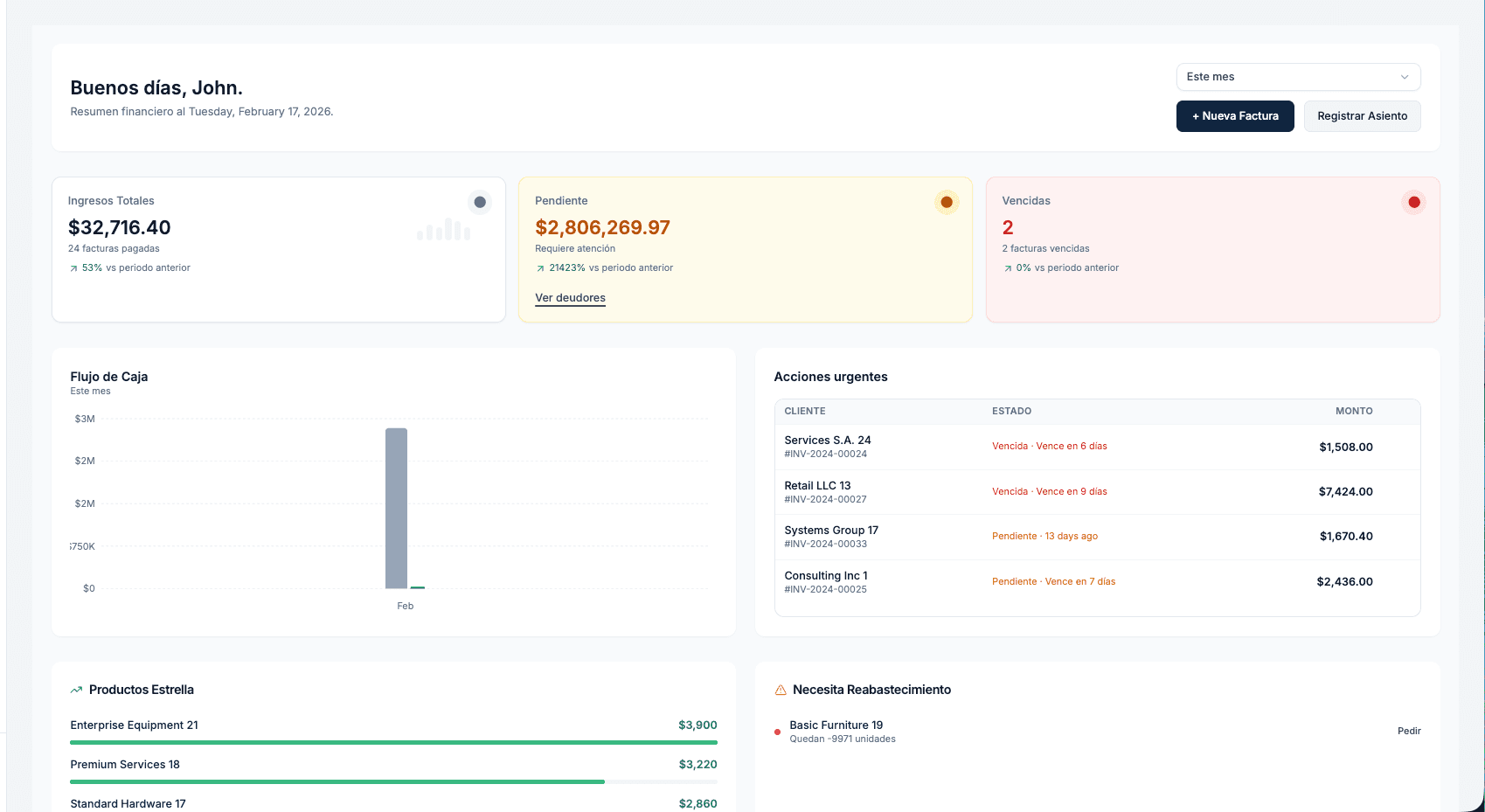1485x812 pixels.
Task: Select the Consulting Inc 1 invoice row
Action: pos(1096,582)
